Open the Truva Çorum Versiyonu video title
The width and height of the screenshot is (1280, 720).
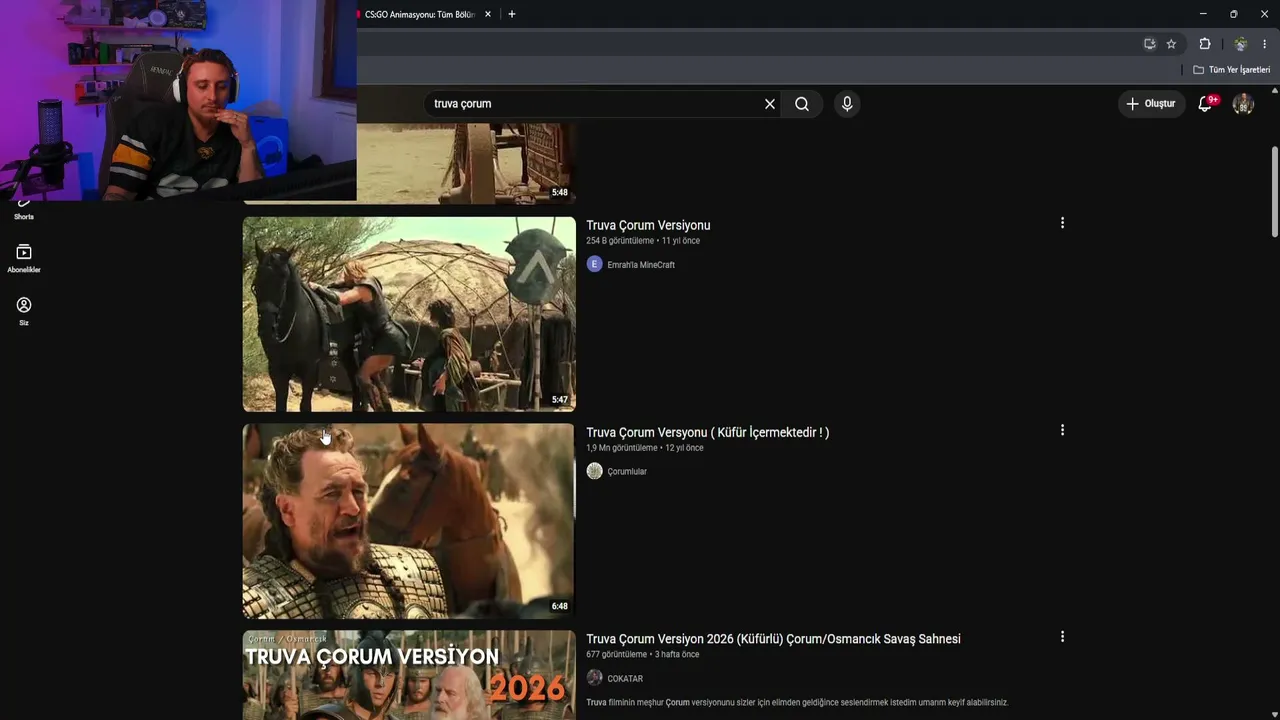(x=648, y=225)
